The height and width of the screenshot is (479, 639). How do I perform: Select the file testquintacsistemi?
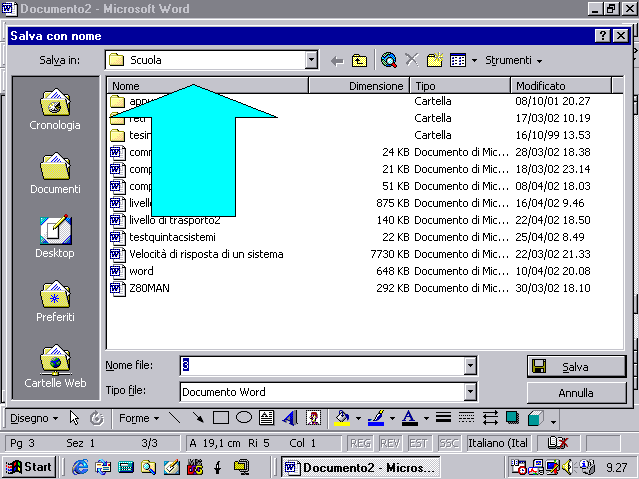tap(163, 237)
